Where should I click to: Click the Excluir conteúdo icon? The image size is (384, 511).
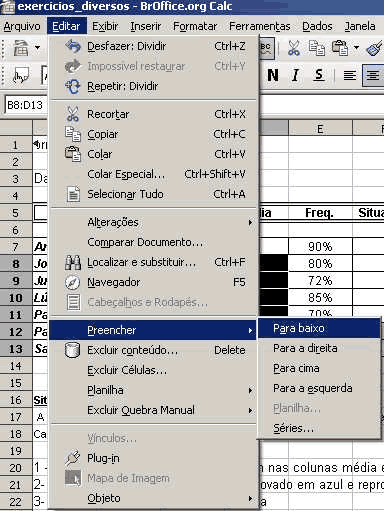[73, 350]
